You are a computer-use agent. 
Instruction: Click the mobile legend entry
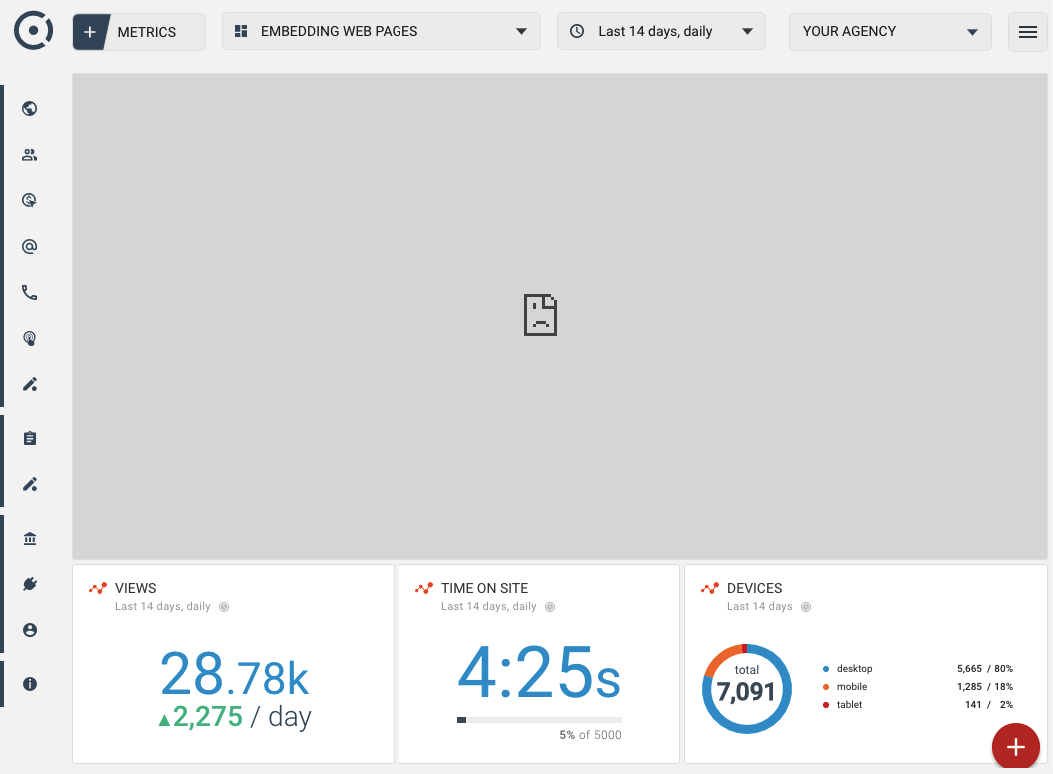pos(852,687)
